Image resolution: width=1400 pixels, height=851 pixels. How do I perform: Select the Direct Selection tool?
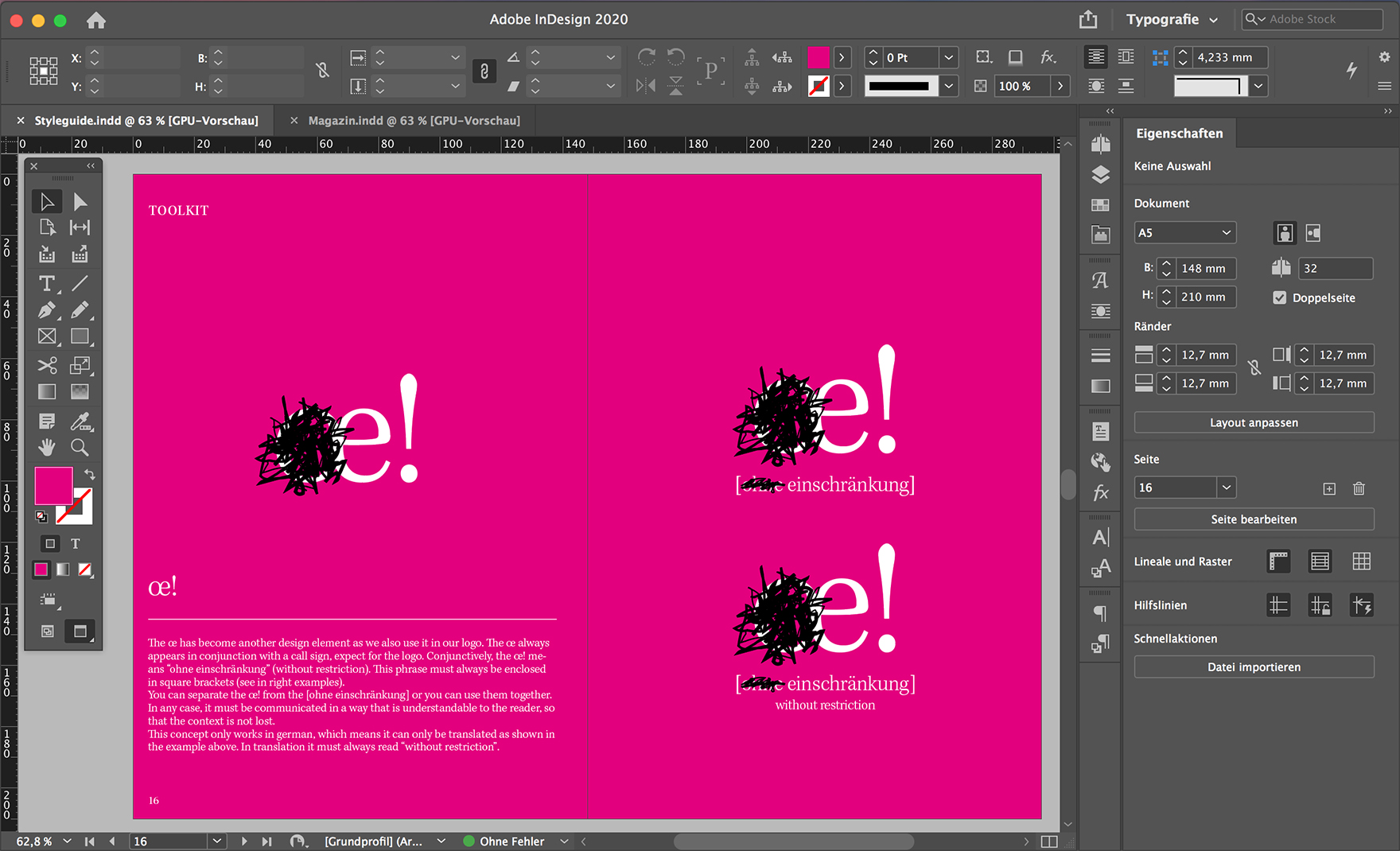pyautogui.click(x=80, y=201)
